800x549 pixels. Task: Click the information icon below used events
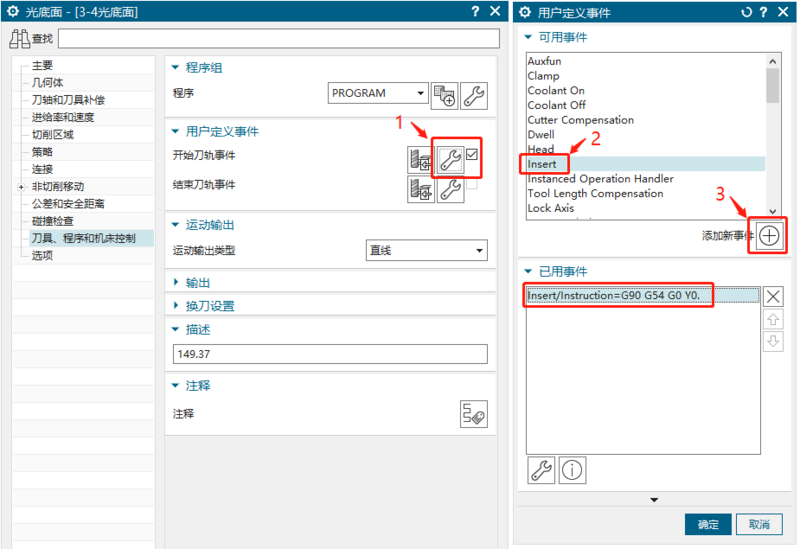[572, 470]
